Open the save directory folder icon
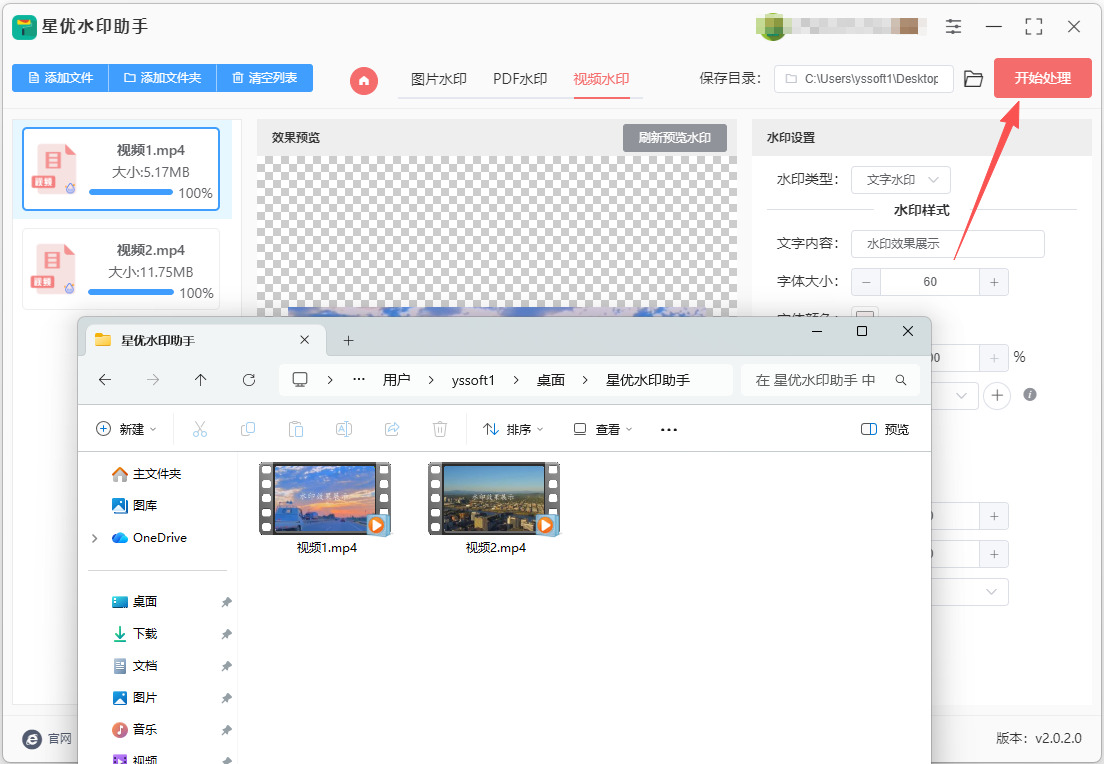This screenshot has width=1104, height=764. tap(973, 79)
